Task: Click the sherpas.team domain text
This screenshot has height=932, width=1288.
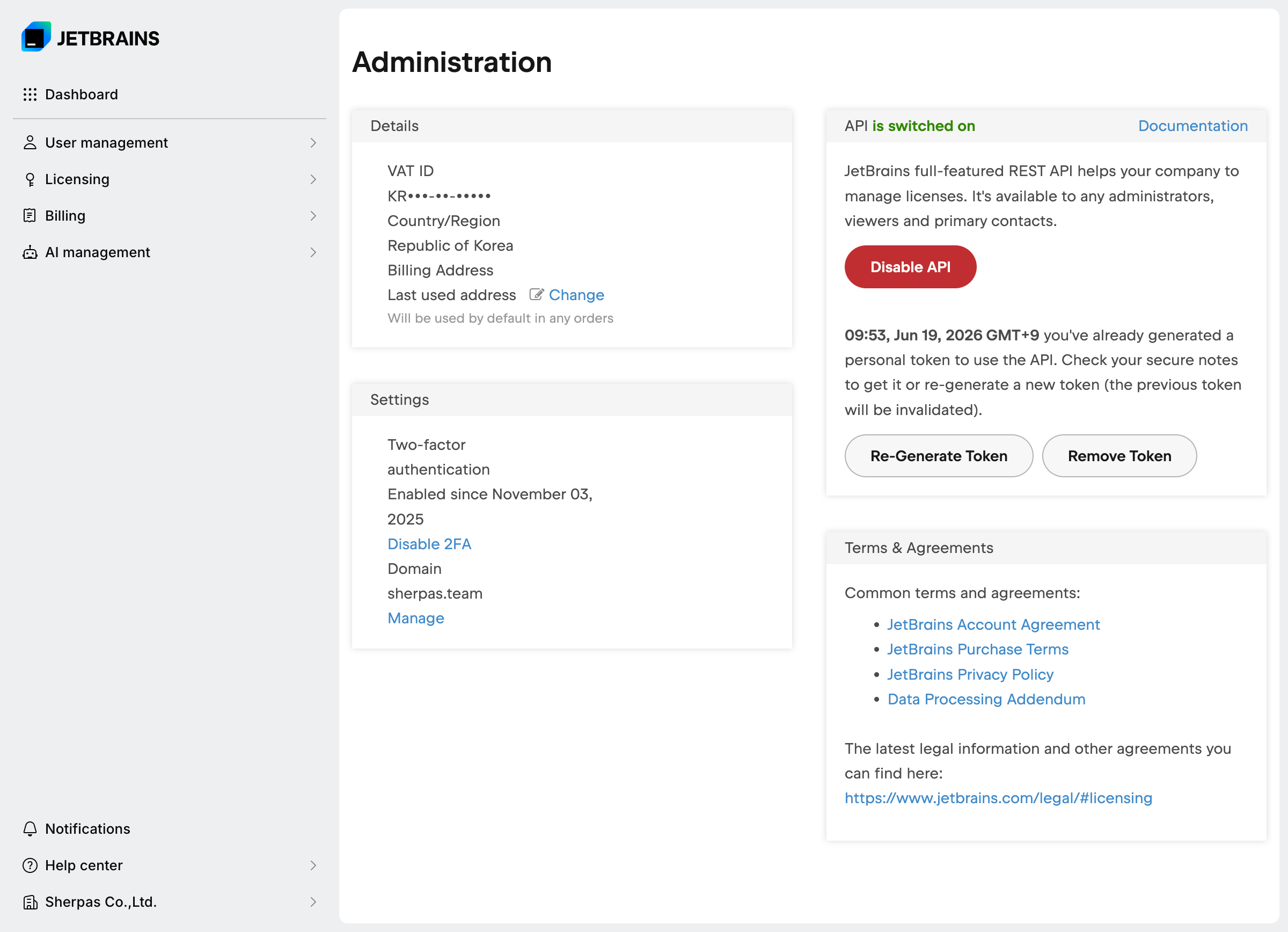Action: pyautogui.click(x=435, y=593)
